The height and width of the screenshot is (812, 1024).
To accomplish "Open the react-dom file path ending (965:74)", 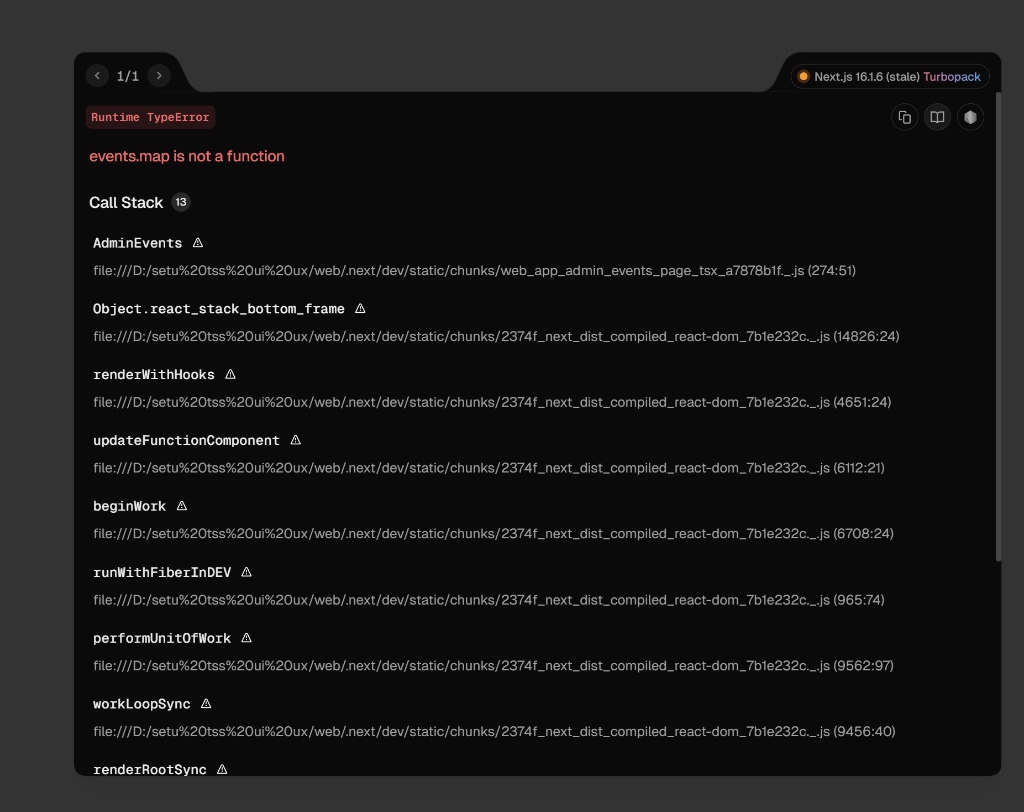I will click(488, 600).
